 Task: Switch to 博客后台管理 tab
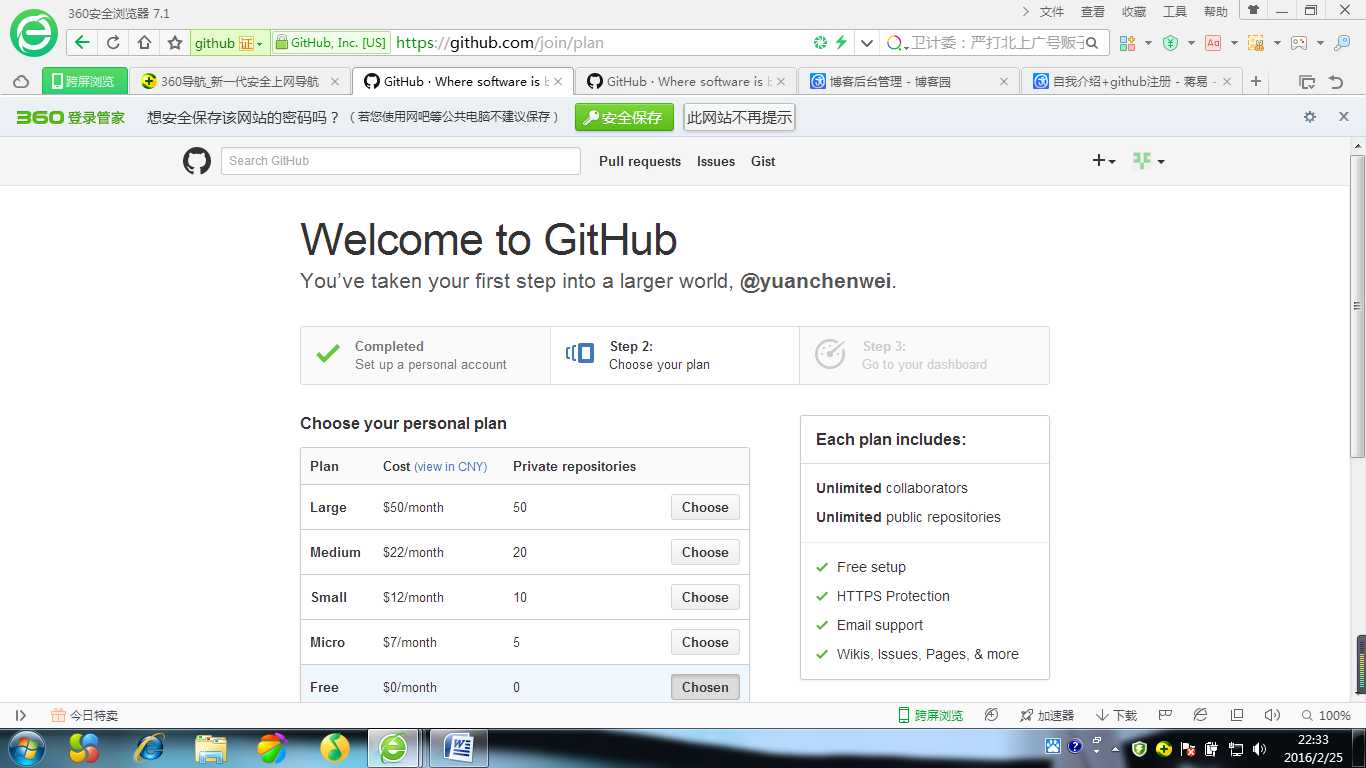pos(908,82)
